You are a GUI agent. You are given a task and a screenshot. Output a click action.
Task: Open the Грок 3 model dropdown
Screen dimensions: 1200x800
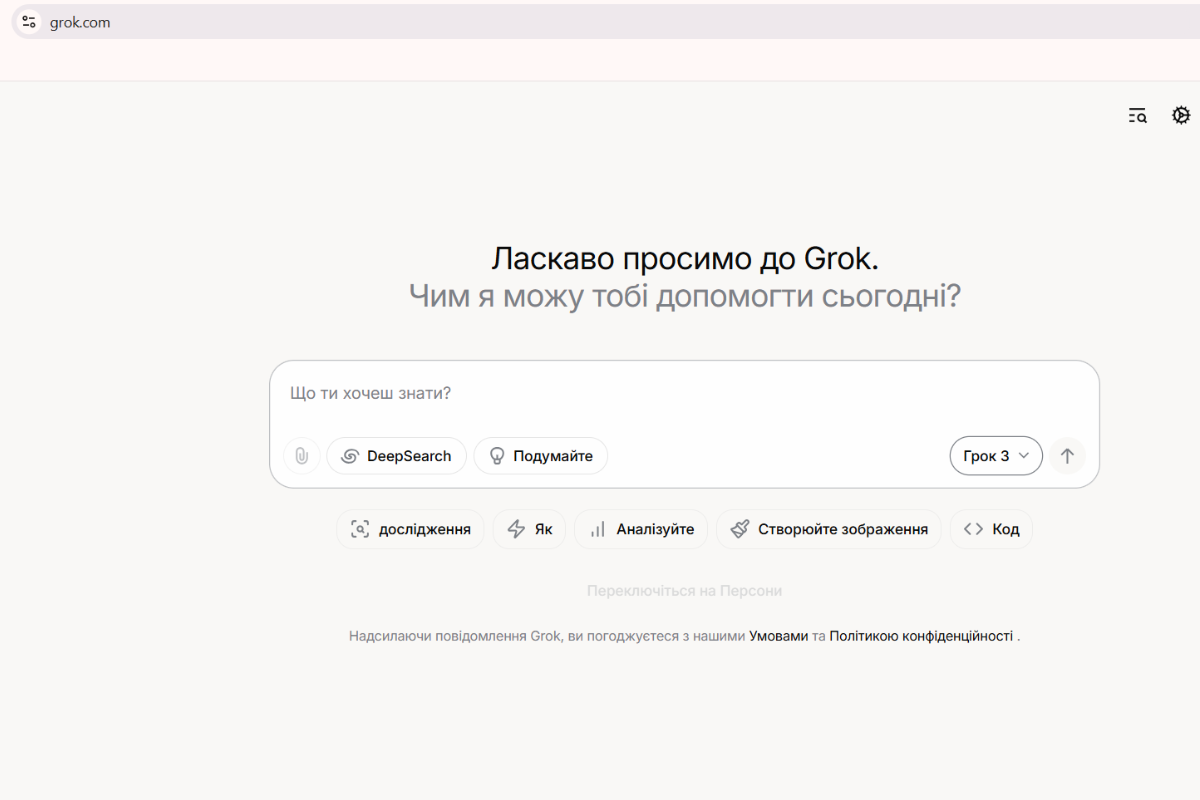coord(995,456)
